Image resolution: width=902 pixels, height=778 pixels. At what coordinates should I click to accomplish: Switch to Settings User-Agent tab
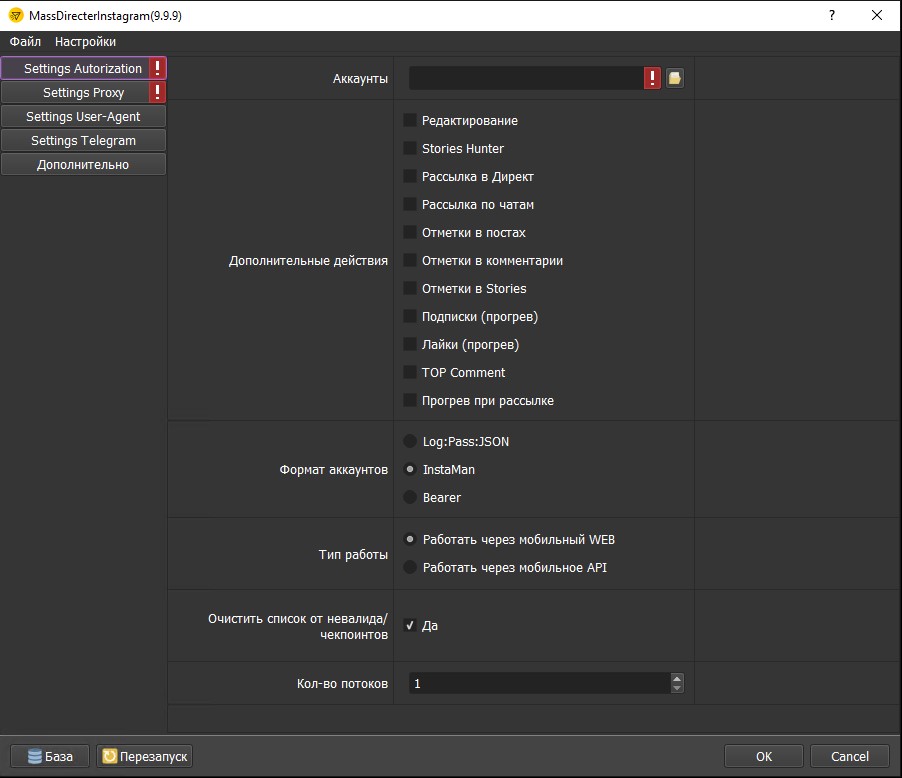[x=83, y=116]
